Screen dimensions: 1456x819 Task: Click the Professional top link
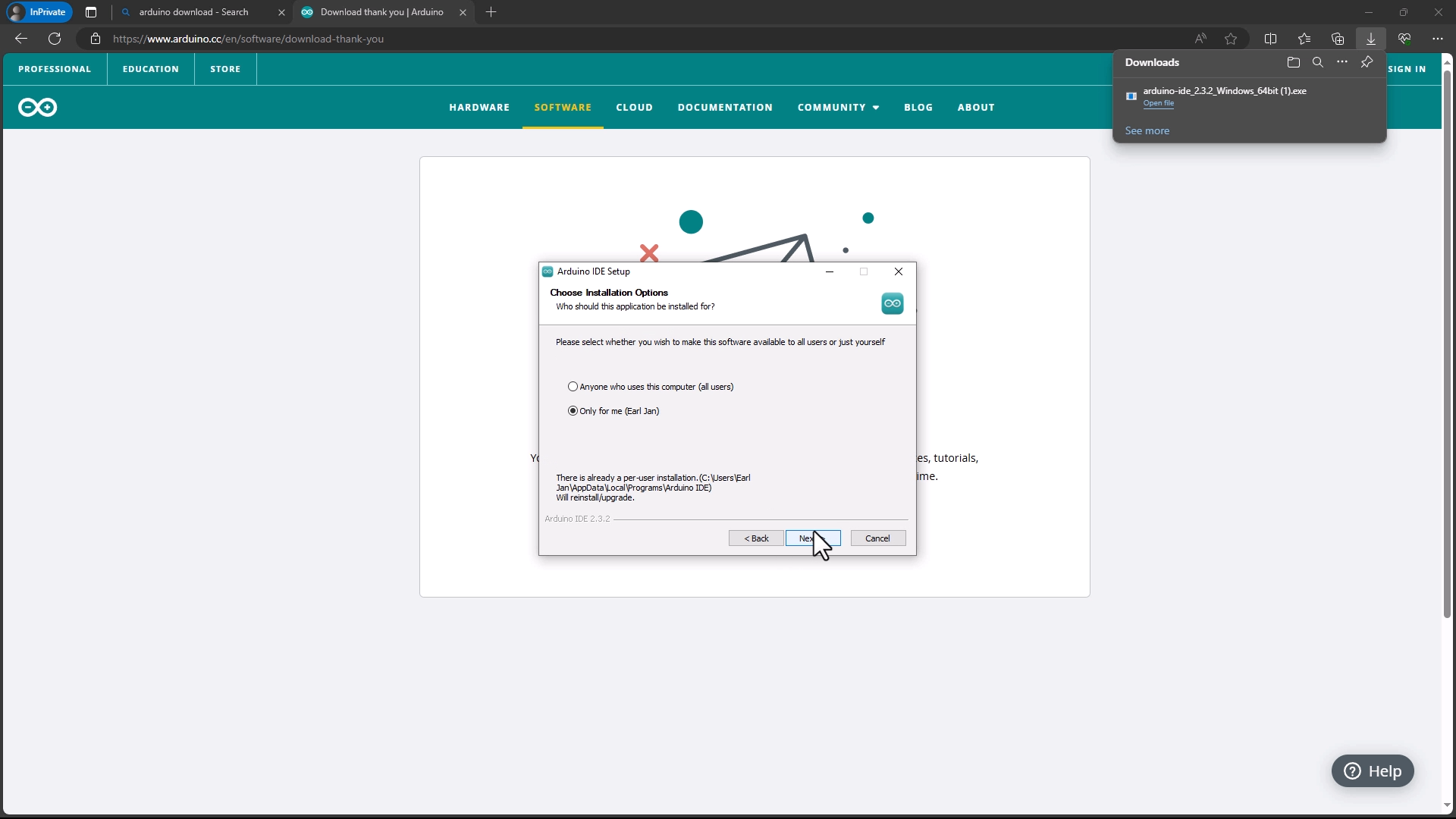(x=55, y=69)
